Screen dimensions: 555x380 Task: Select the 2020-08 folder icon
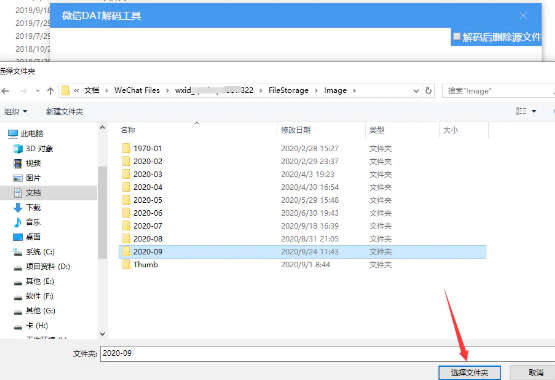126,238
